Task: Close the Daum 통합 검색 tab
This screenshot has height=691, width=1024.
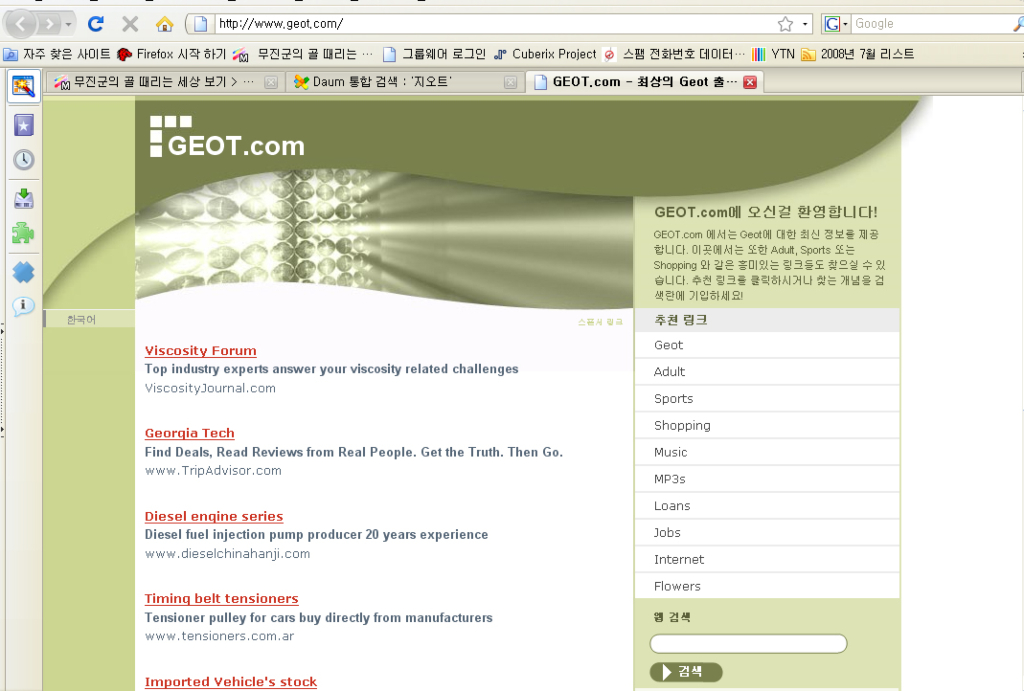Action: (x=511, y=82)
